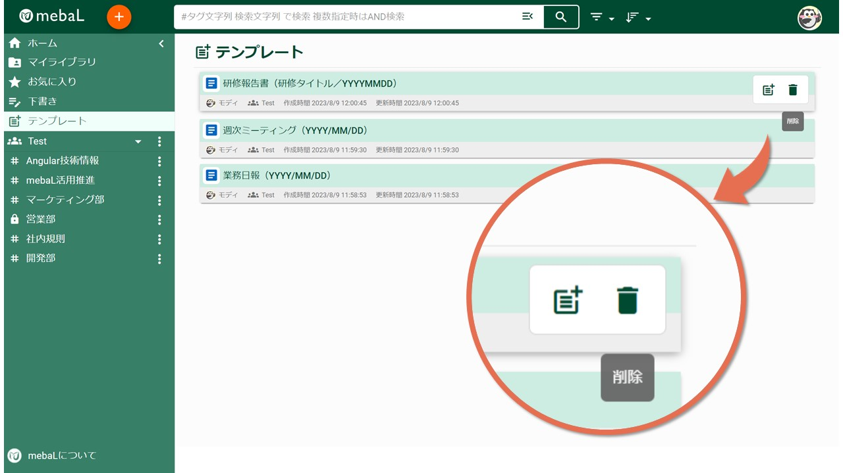The height and width of the screenshot is (473, 843).
Task: Open kebab menu next to Angular技術情報
Action: pos(159,161)
